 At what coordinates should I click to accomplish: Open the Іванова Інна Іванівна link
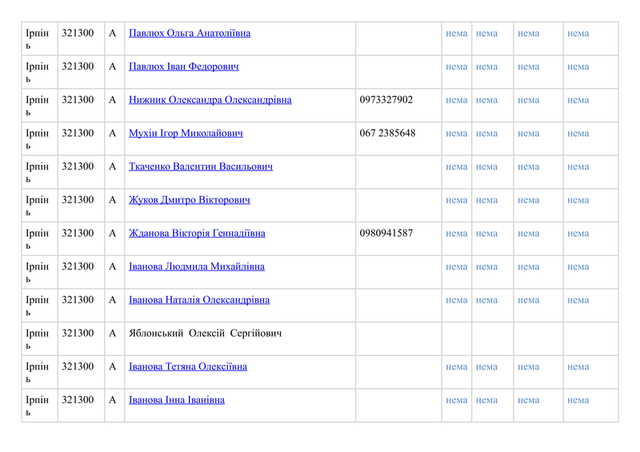(x=177, y=400)
